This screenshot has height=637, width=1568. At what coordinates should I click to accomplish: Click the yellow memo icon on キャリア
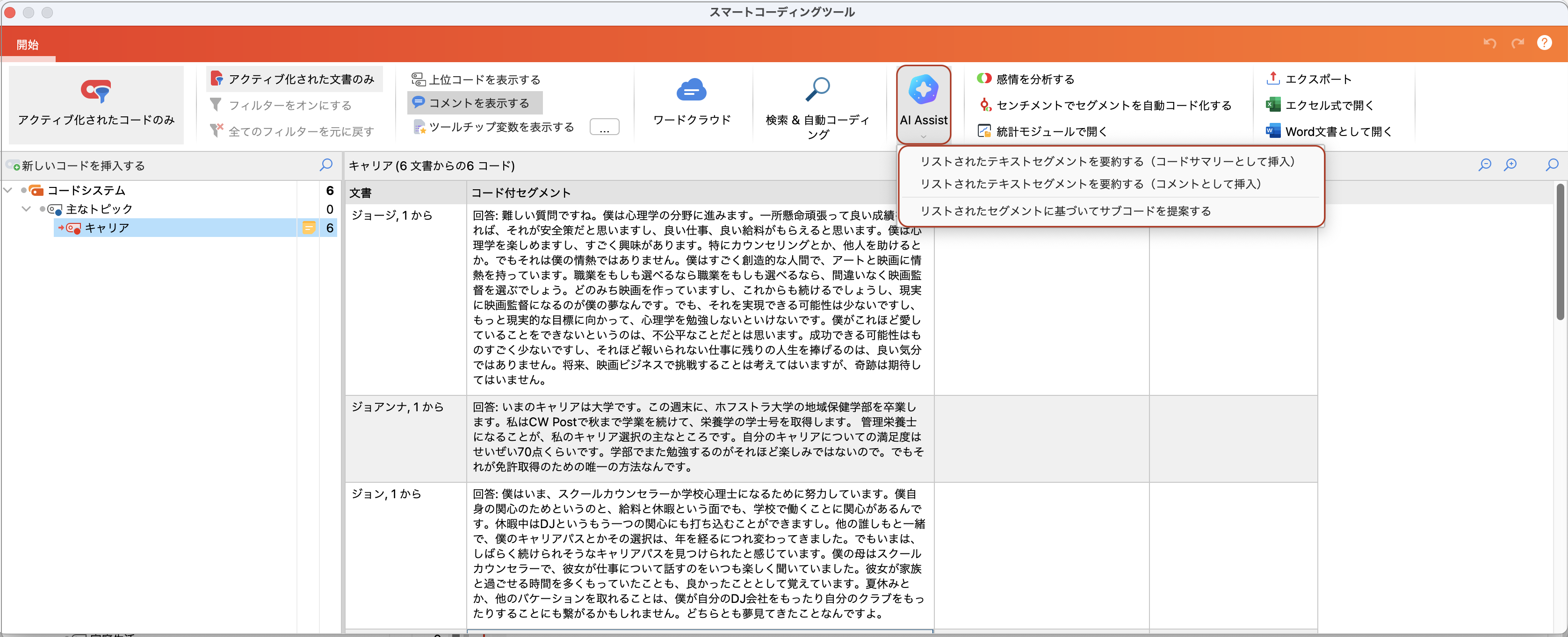(x=309, y=228)
